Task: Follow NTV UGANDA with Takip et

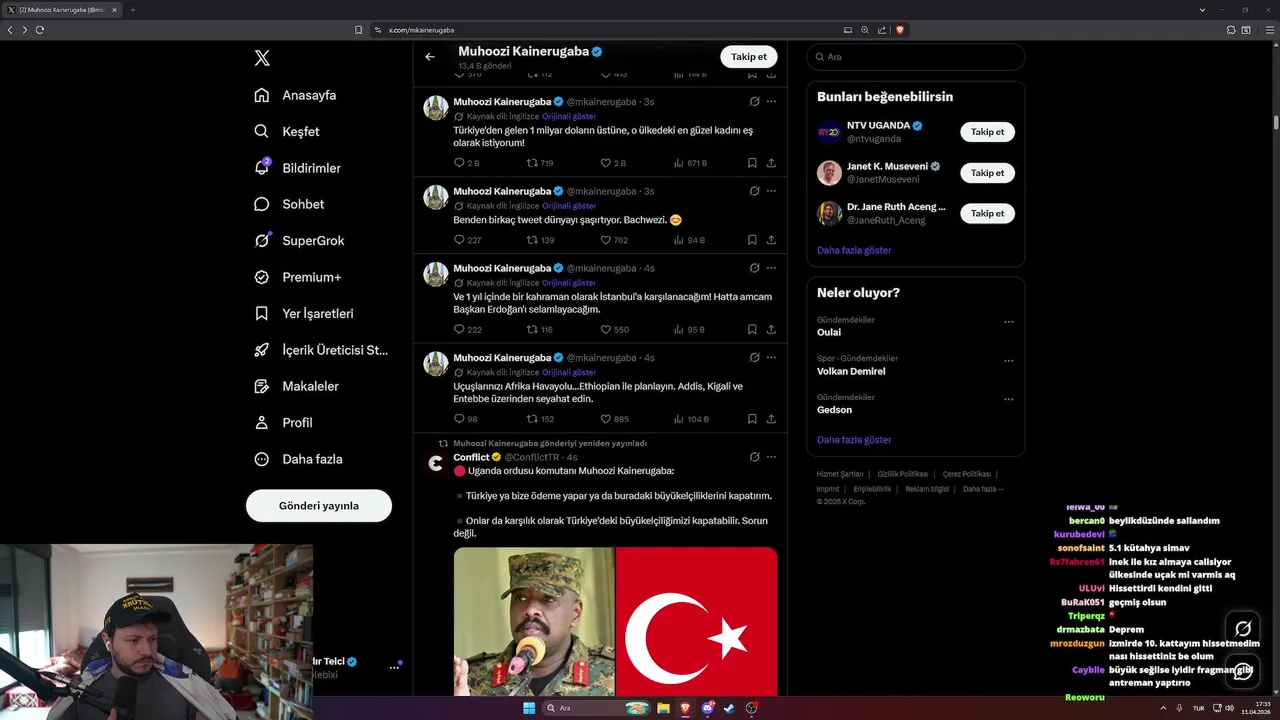Action: click(987, 132)
